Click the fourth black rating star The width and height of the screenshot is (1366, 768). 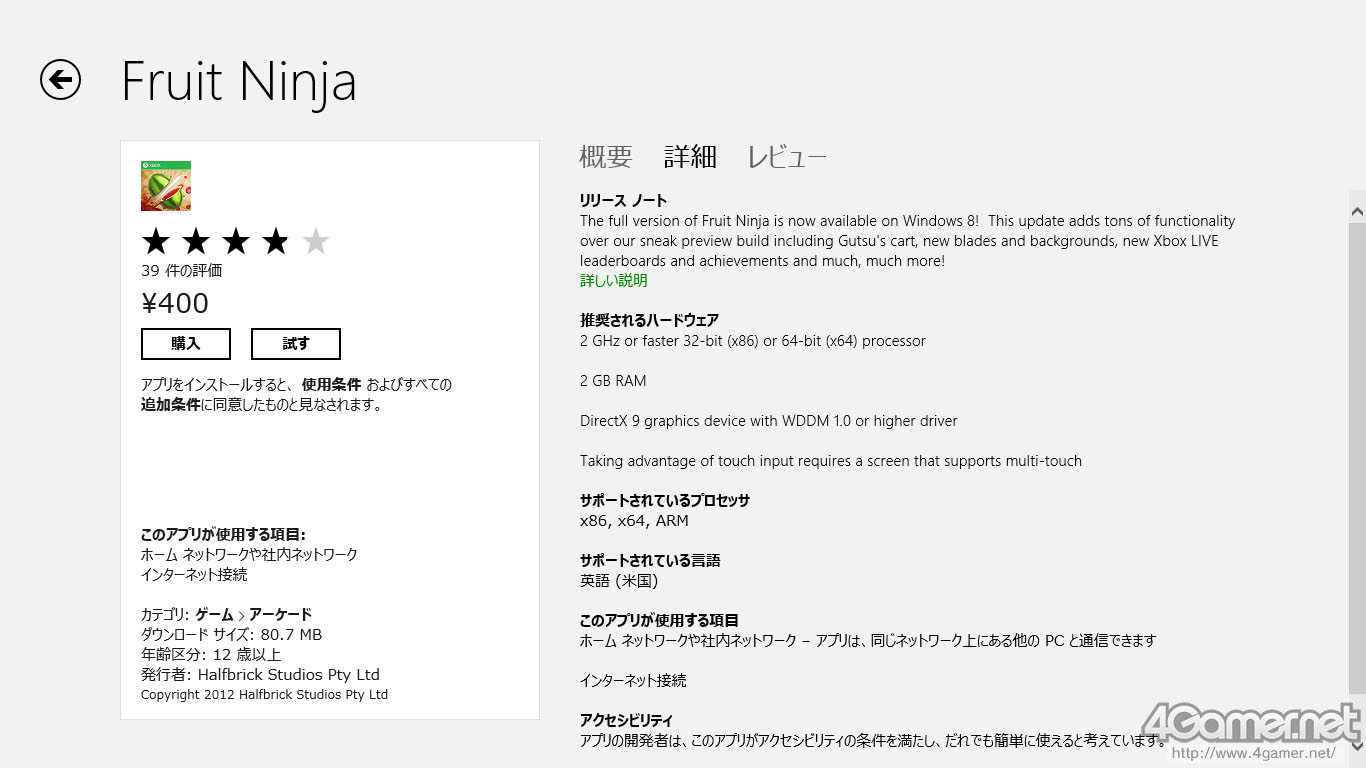(276, 241)
